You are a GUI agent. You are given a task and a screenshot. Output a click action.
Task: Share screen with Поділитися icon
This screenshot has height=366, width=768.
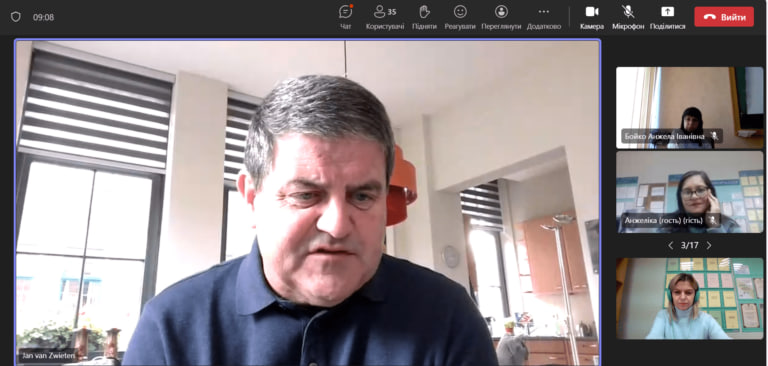point(668,17)
